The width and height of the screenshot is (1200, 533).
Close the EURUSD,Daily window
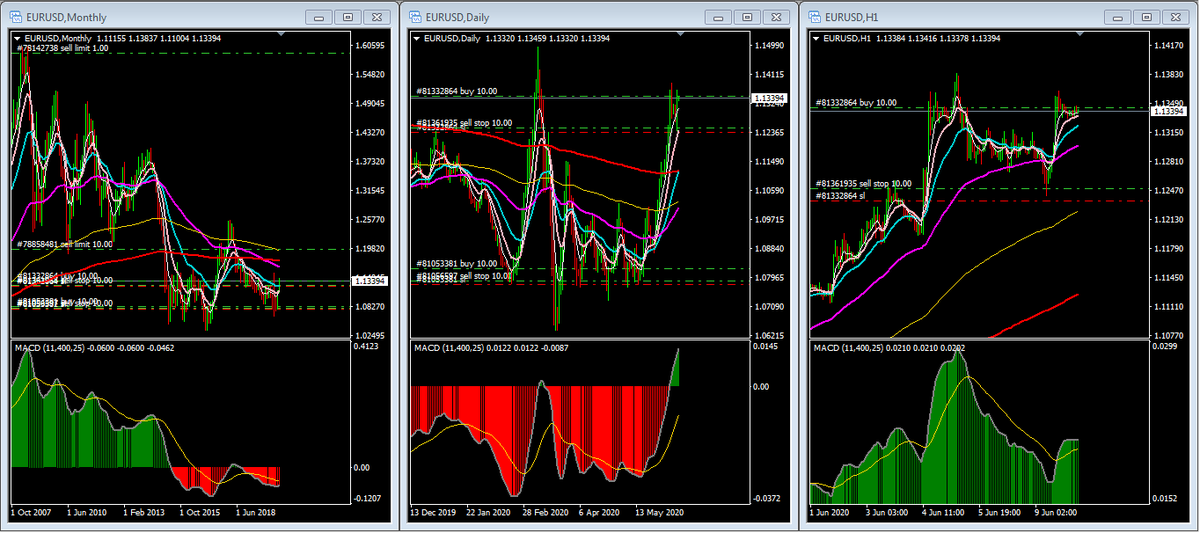776,17
